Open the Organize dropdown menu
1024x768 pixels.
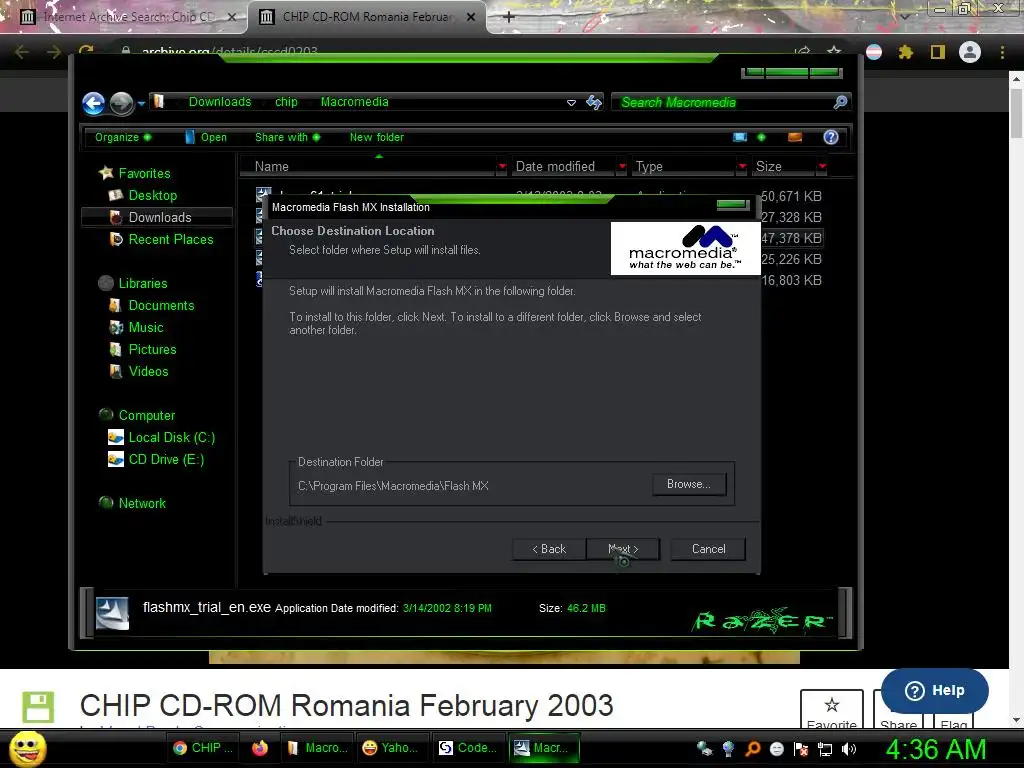[x=123, y=137]
